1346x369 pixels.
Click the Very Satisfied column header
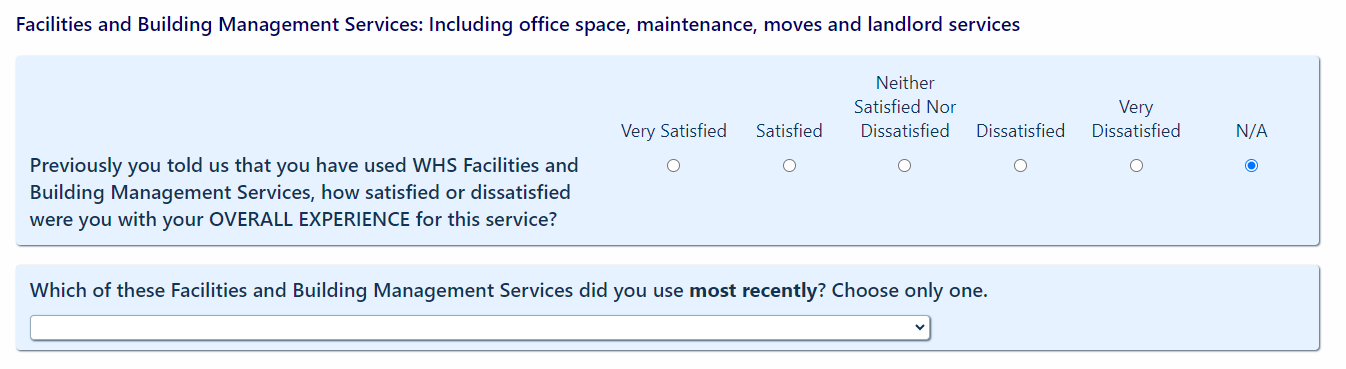point(674,131)
